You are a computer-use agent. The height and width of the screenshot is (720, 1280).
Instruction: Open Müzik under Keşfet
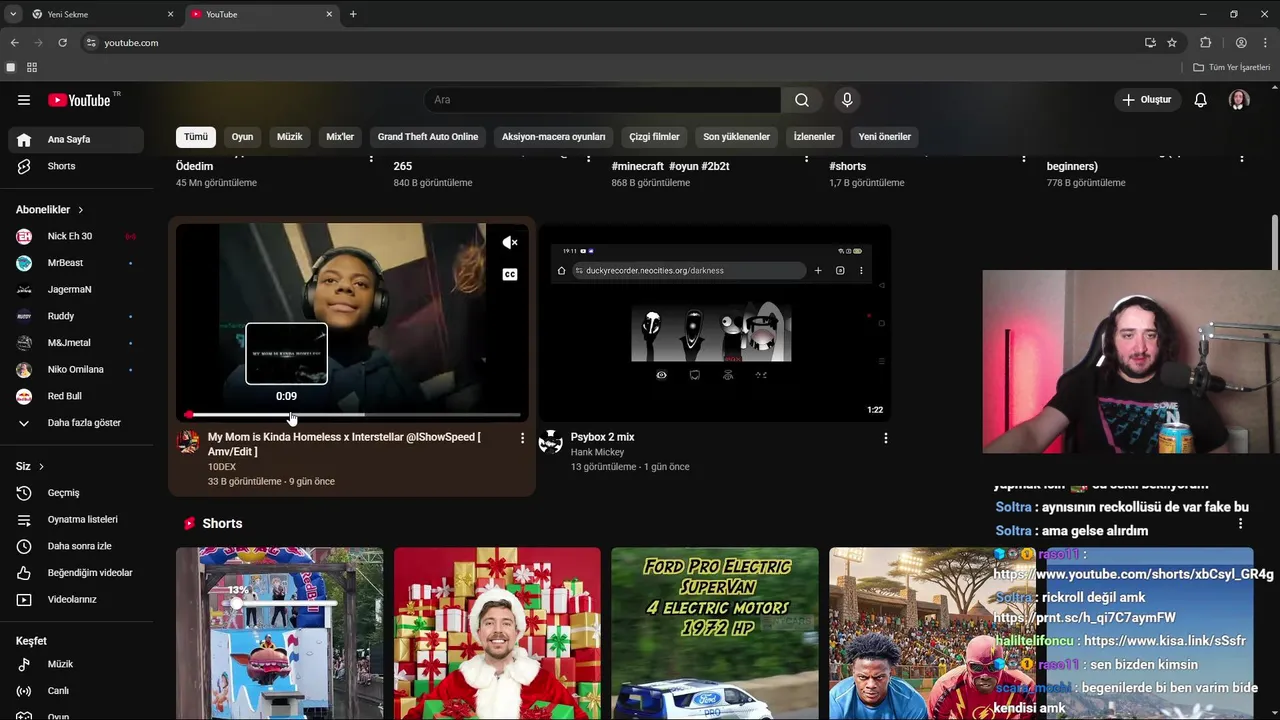[x=76, y=664]
